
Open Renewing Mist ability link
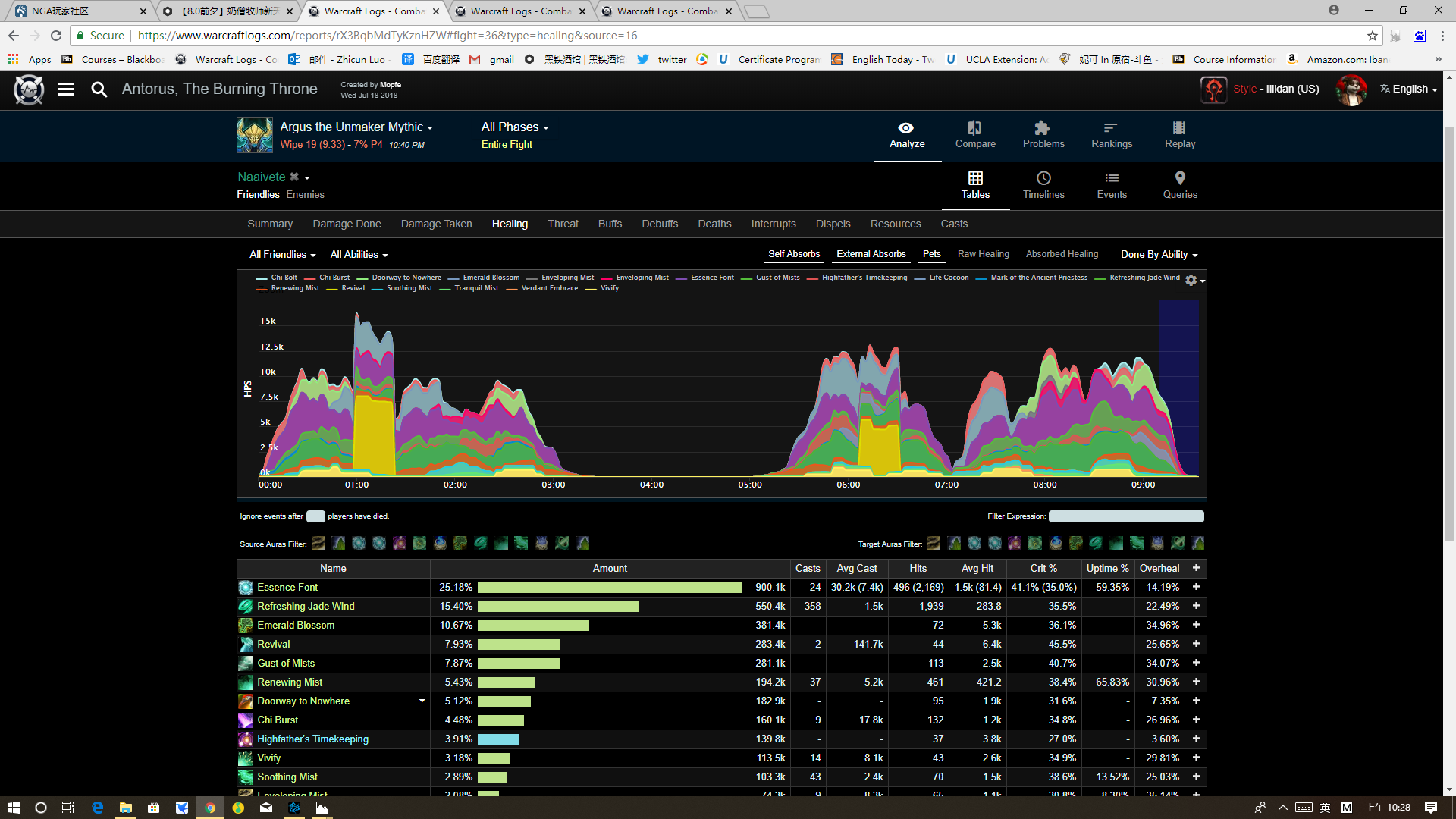pyautogui.click(x=290, y=682)
